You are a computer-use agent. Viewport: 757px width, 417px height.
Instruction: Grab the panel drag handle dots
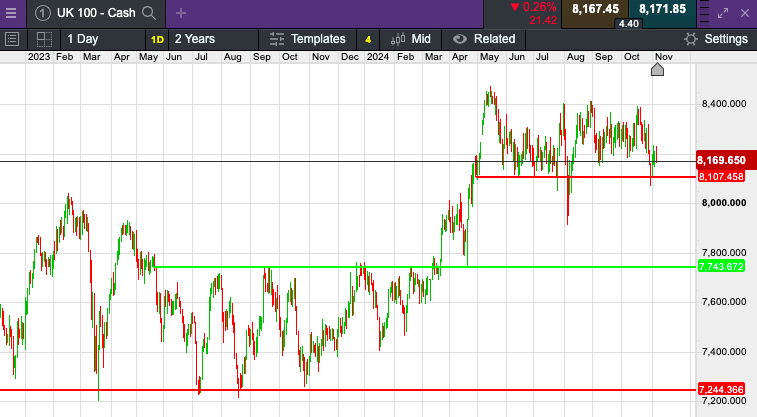[x=704, y=14]
